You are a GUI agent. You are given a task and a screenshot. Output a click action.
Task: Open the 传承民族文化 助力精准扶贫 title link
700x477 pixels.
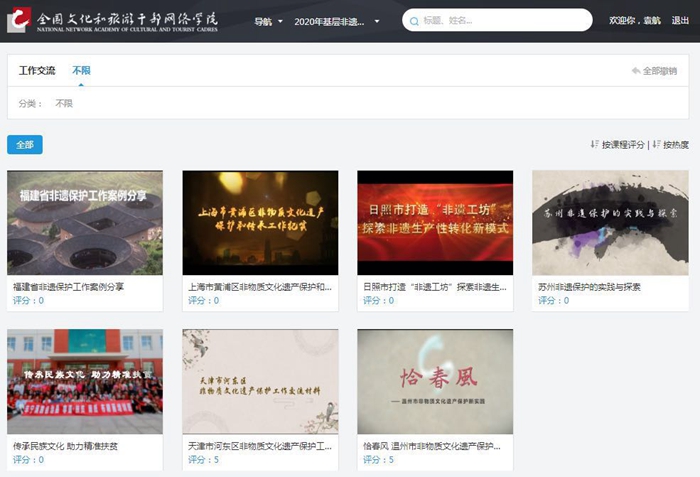[65, 446]
